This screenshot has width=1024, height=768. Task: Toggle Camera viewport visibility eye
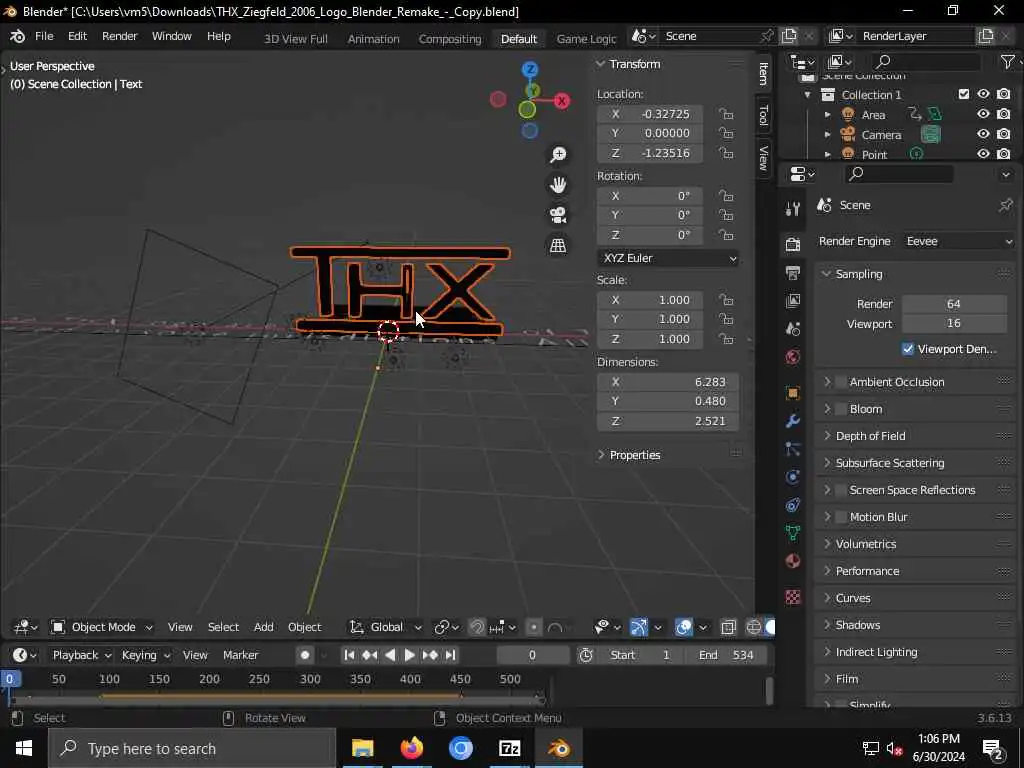pos(983,134)
